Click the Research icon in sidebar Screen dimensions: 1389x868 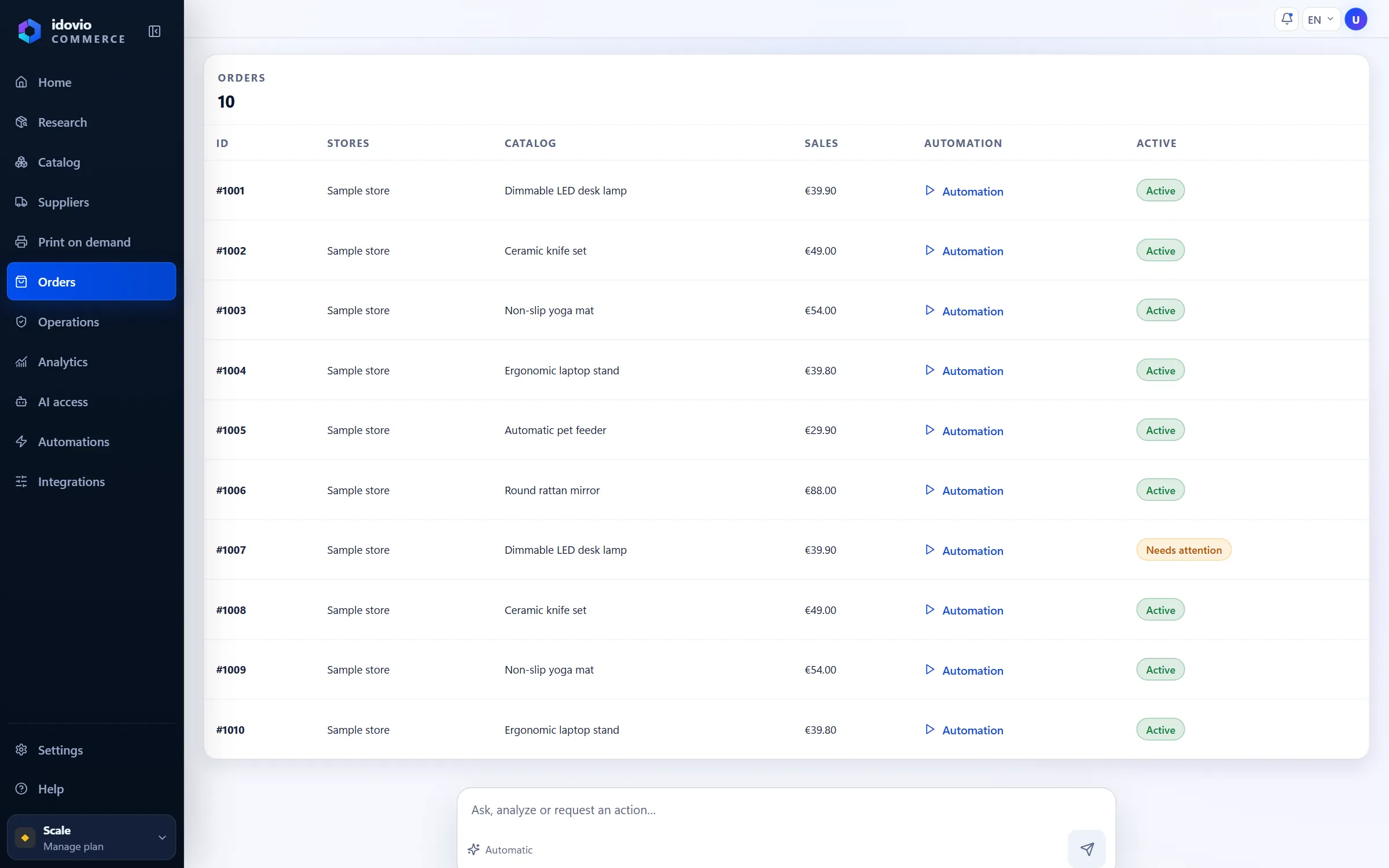point(21,122)
